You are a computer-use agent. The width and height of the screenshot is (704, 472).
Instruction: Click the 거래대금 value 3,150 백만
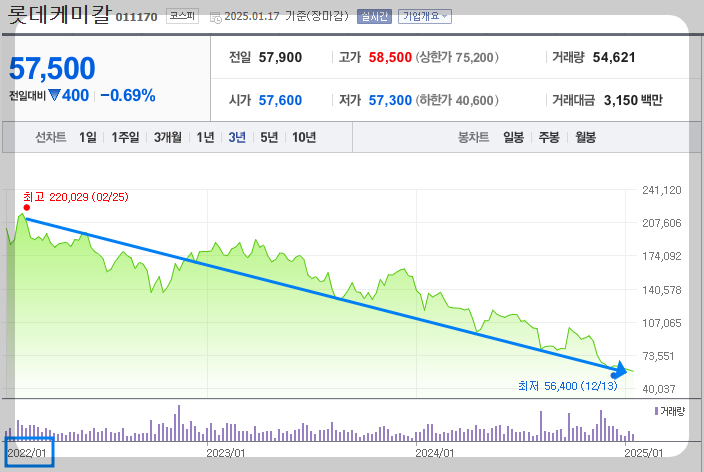(x=633, y=100)
